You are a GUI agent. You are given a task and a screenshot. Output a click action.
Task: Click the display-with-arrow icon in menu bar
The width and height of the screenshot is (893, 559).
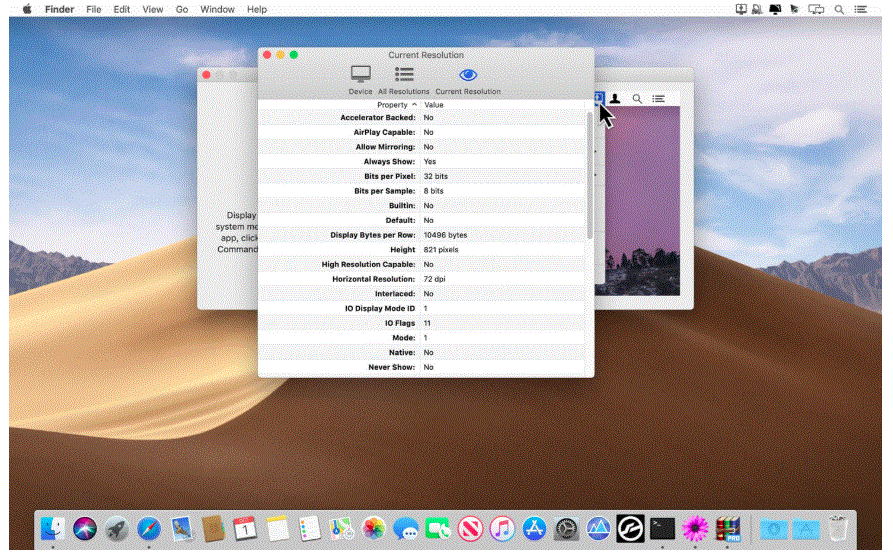pos(740,9)
